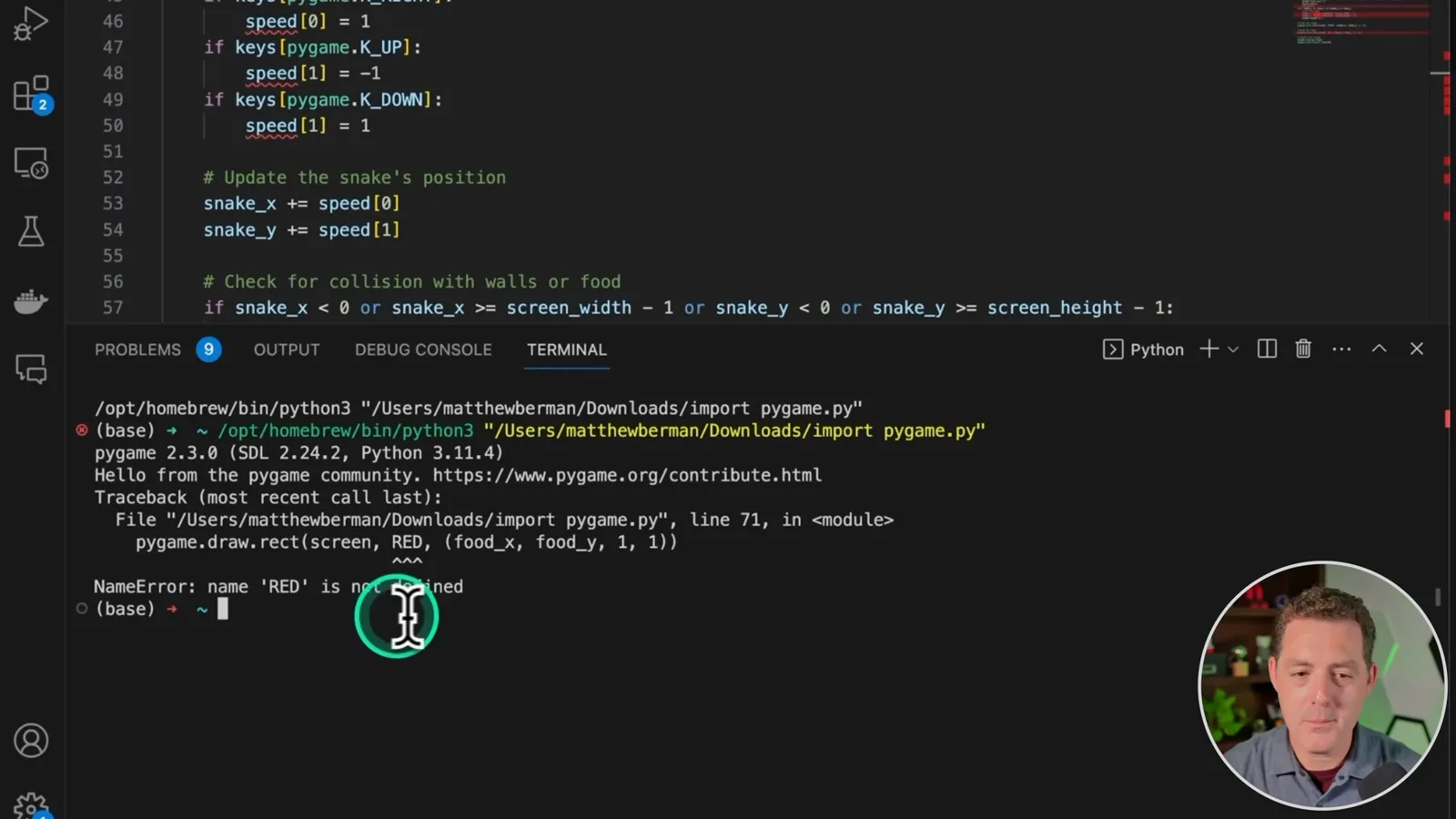Screen dimensions: 1456x819
Task: Open terminal panel more actions menu
Action: tap(1341, 349)
